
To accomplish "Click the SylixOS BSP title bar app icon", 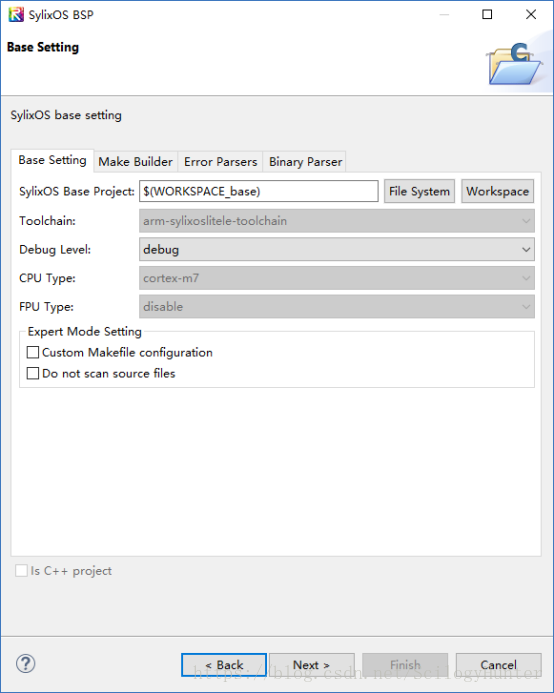I will tap(16, 15).
